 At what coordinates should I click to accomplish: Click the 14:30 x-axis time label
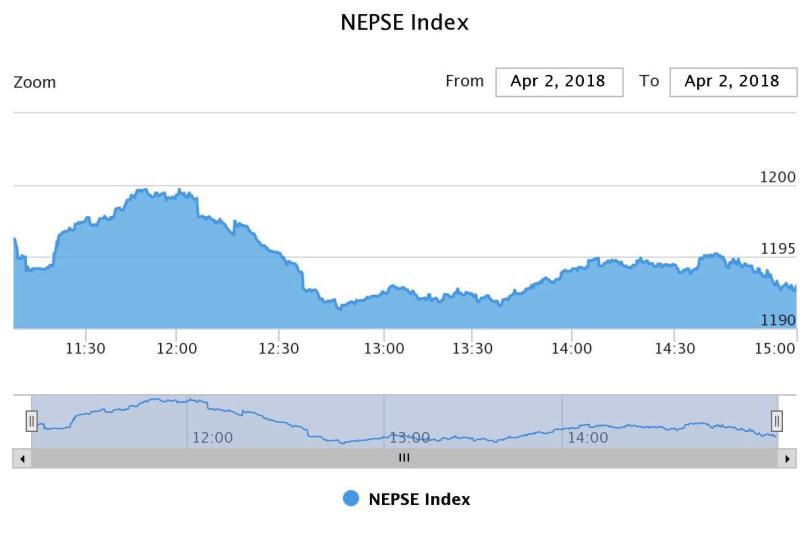[x=675, y=348]
